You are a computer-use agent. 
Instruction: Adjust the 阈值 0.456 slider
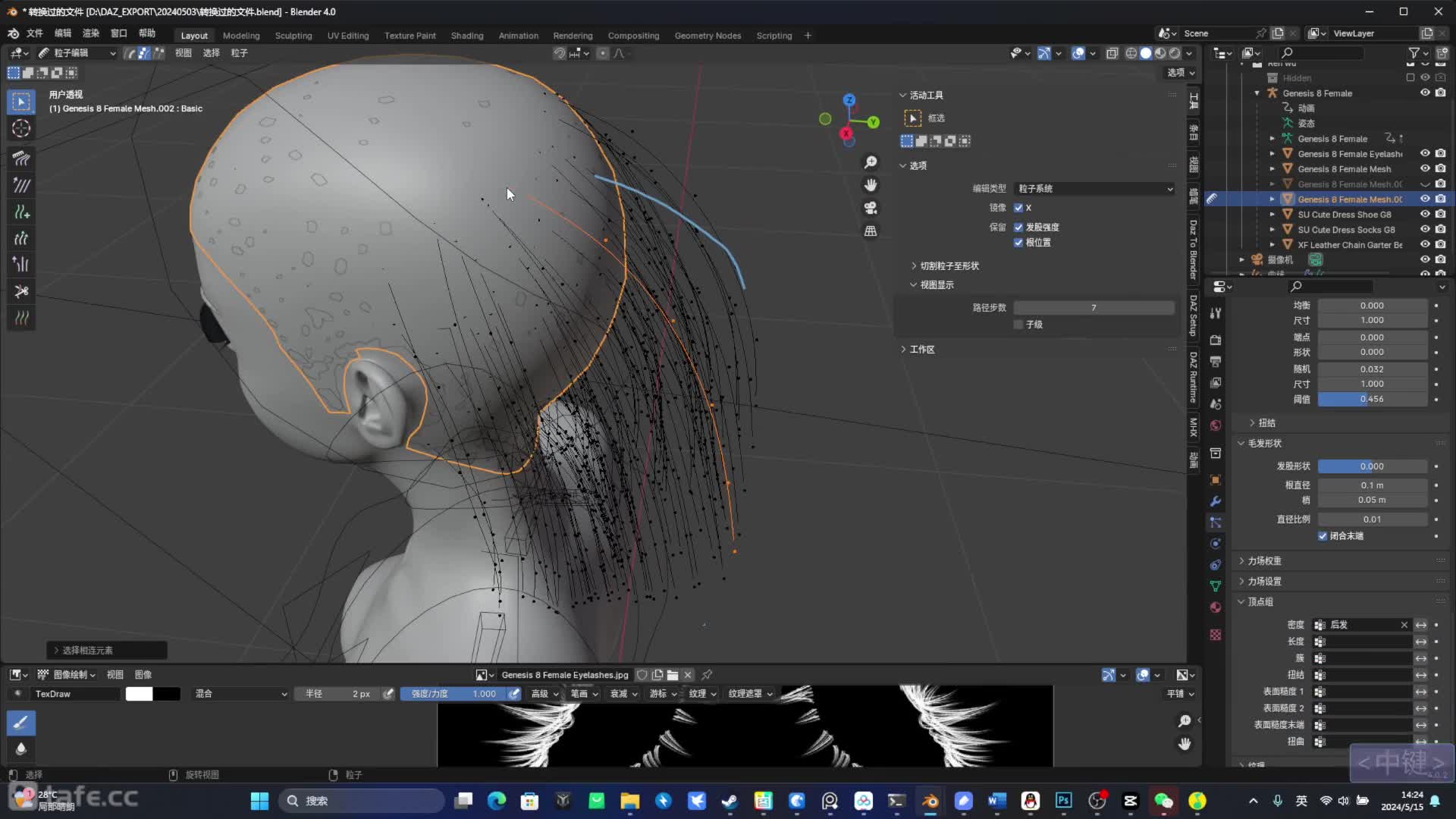pyautogui.click(x=1372, y=399)
